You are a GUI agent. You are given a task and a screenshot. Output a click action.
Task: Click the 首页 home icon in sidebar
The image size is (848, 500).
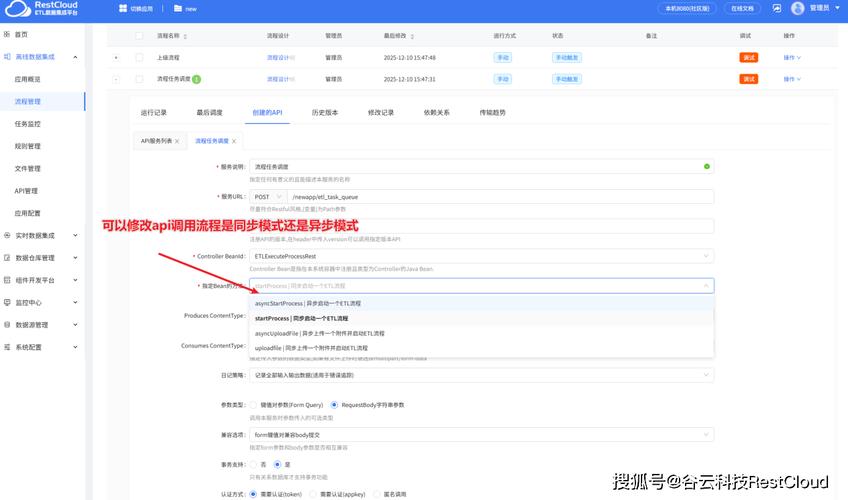pyautogui.click(x=8, y=34)
